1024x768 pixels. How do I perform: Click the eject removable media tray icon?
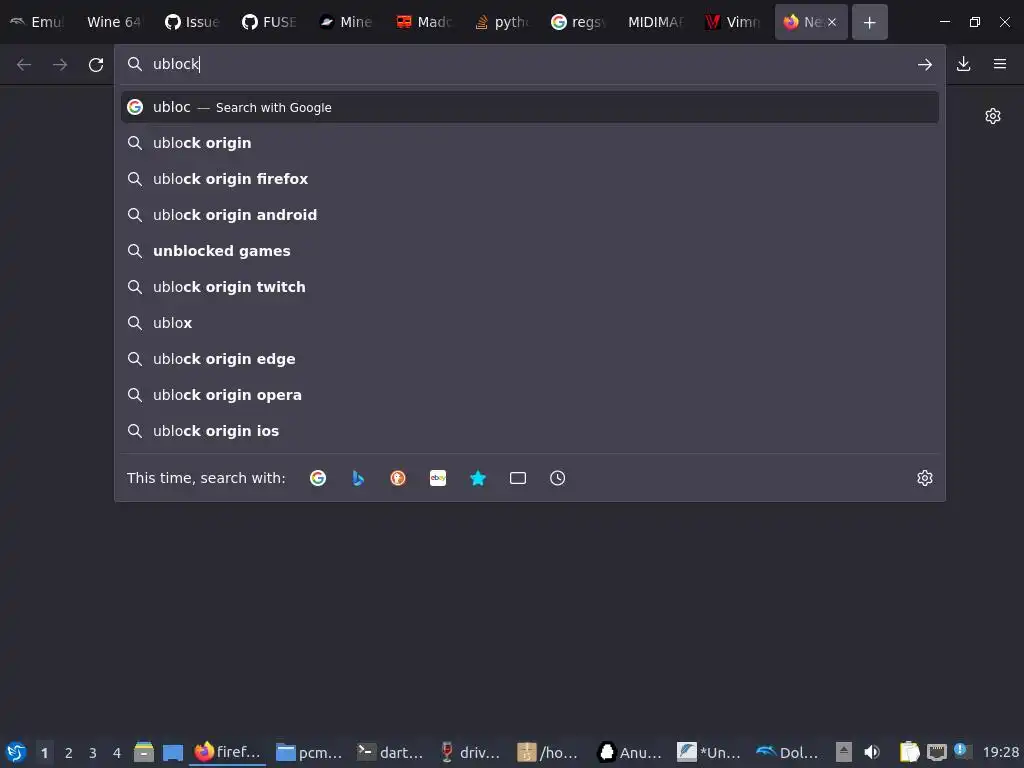(844, 752)
